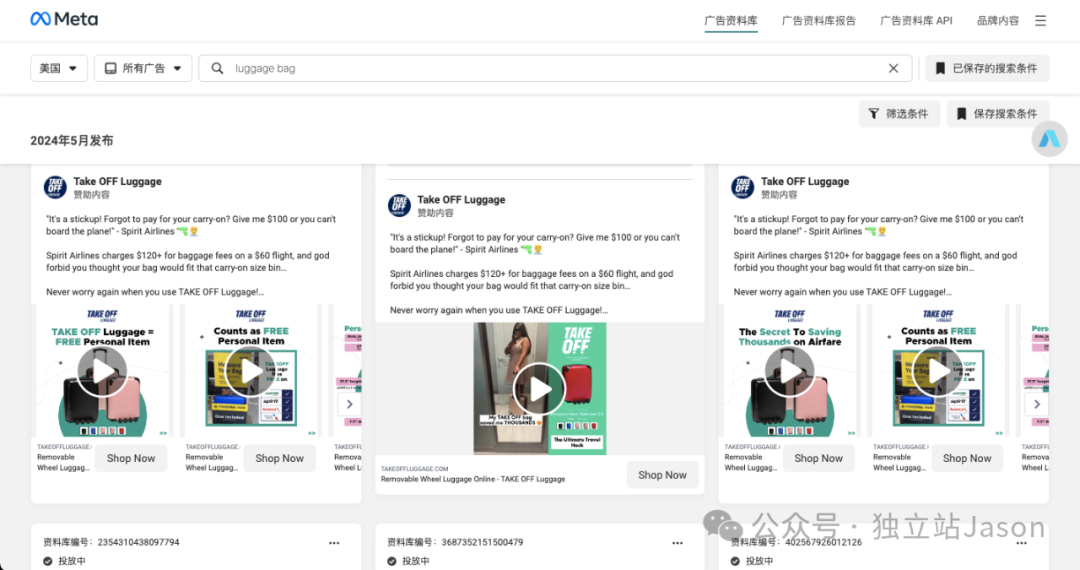Click 赞助内容 label in middle card

pyautogui.click(x=435, y=213)
